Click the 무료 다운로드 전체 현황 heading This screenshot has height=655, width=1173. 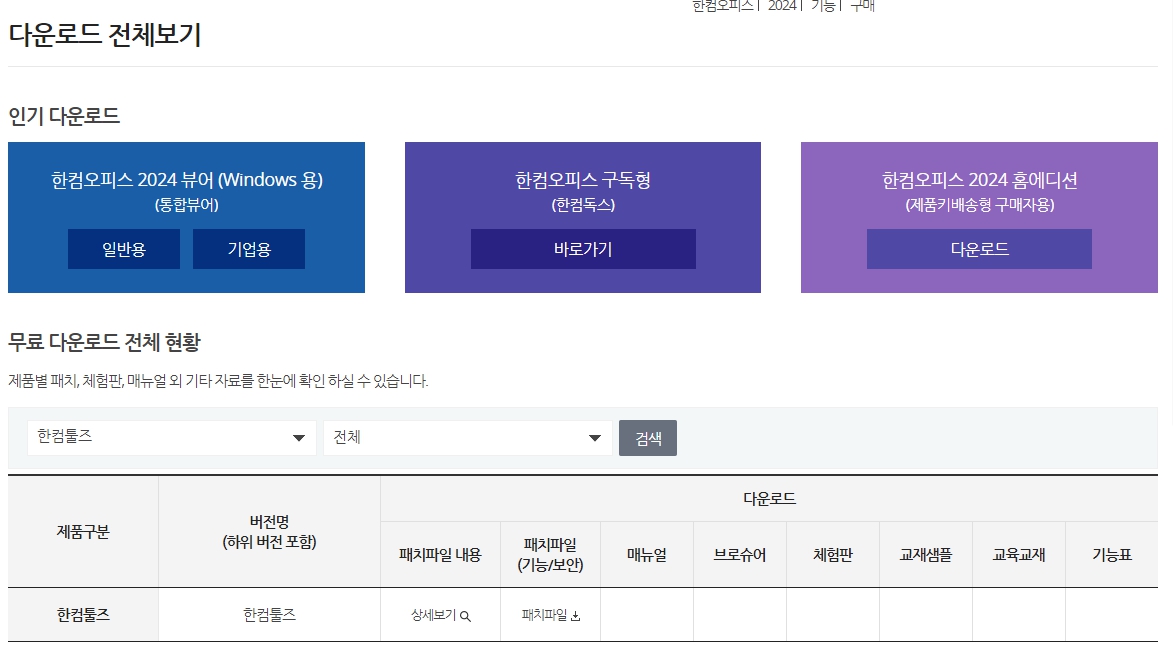pyautogui.click(x=105, y=342)
